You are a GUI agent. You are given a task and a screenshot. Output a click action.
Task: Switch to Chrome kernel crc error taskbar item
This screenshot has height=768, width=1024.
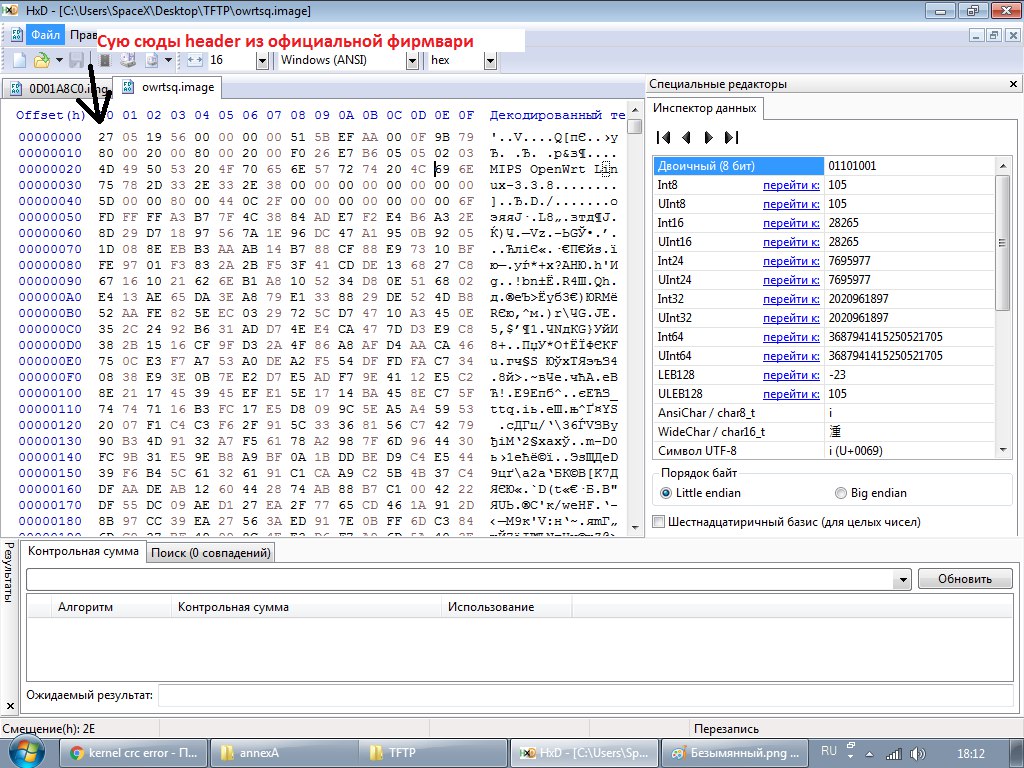point(134,753)
